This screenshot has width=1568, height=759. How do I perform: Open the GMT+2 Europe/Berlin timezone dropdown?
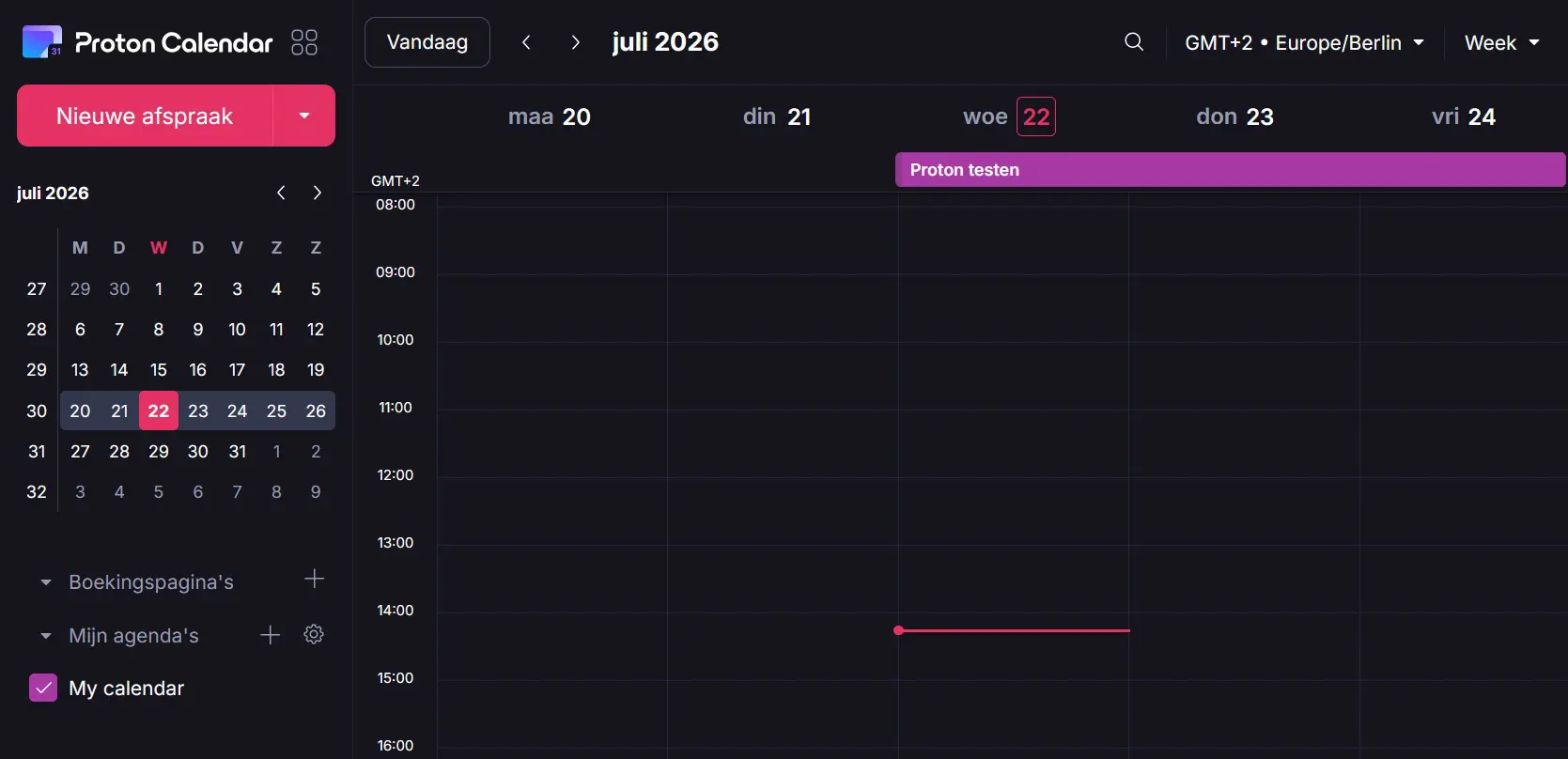(x=1304, y=43)
